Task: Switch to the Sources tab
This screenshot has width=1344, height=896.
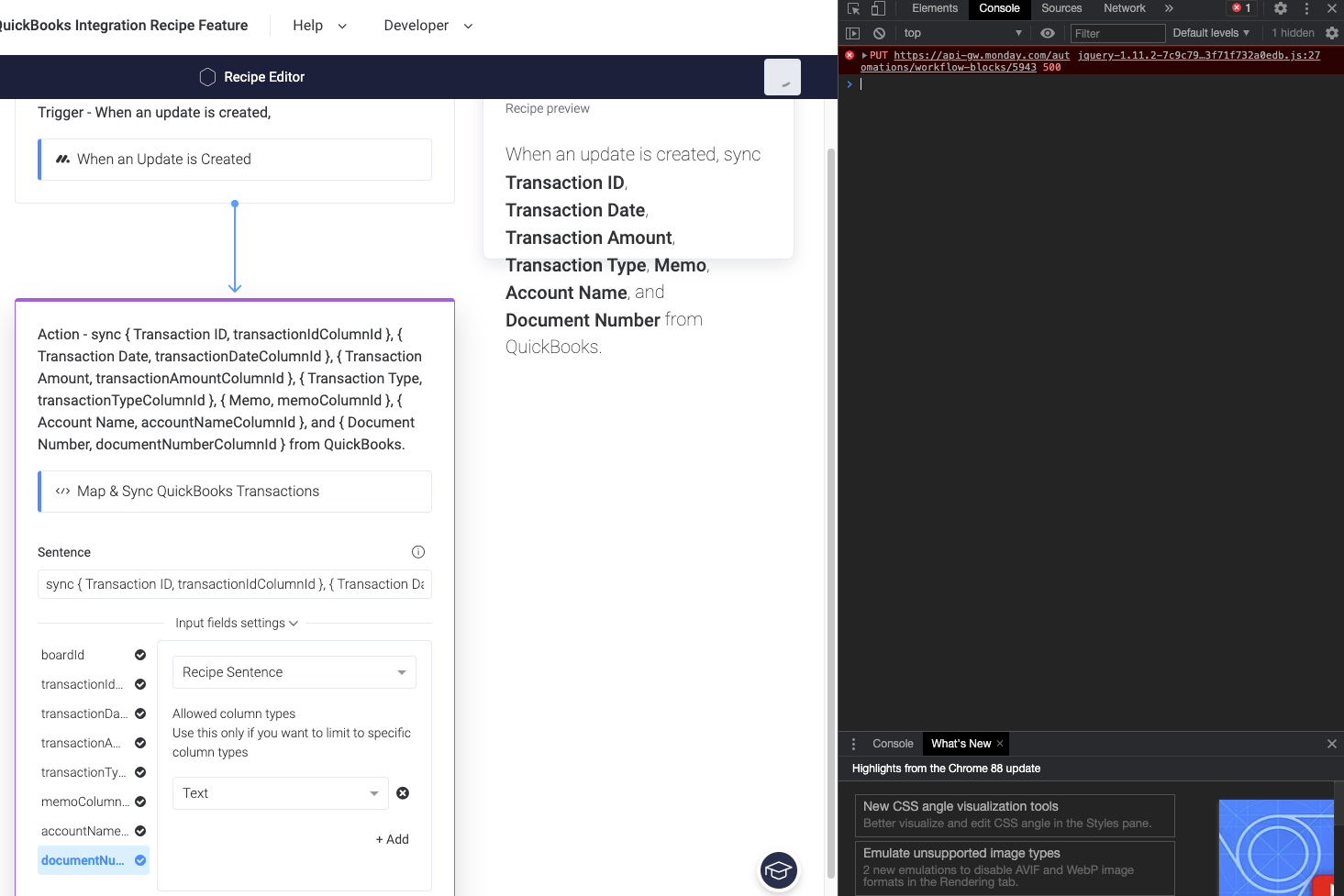Action: click(x=1061, y=8)
